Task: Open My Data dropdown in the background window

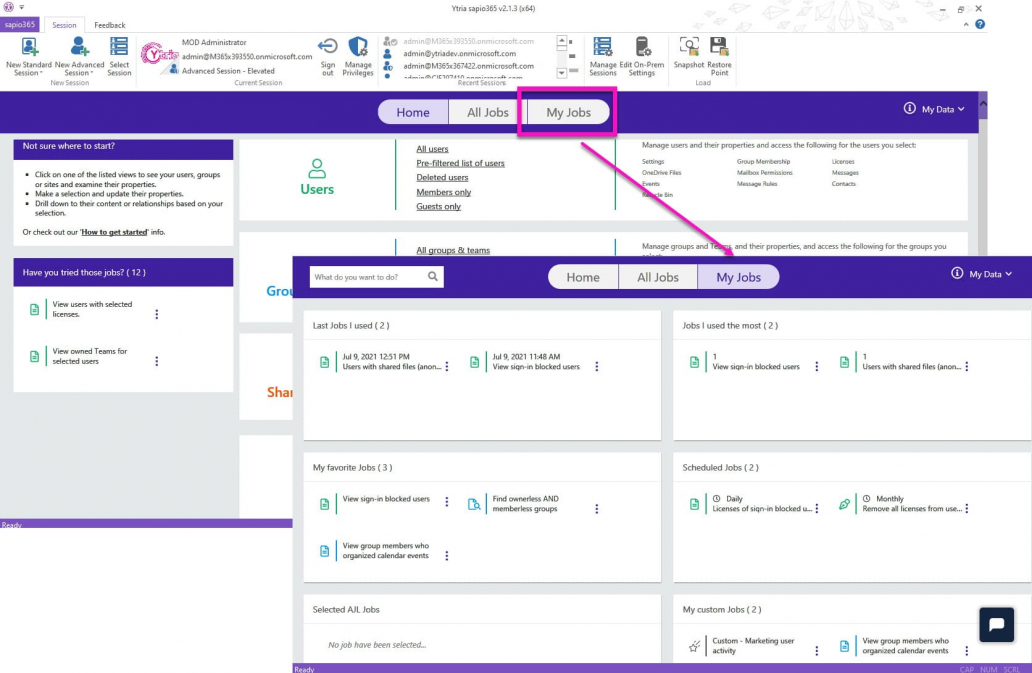Action: pyautogui.click(x=942, y=109)
